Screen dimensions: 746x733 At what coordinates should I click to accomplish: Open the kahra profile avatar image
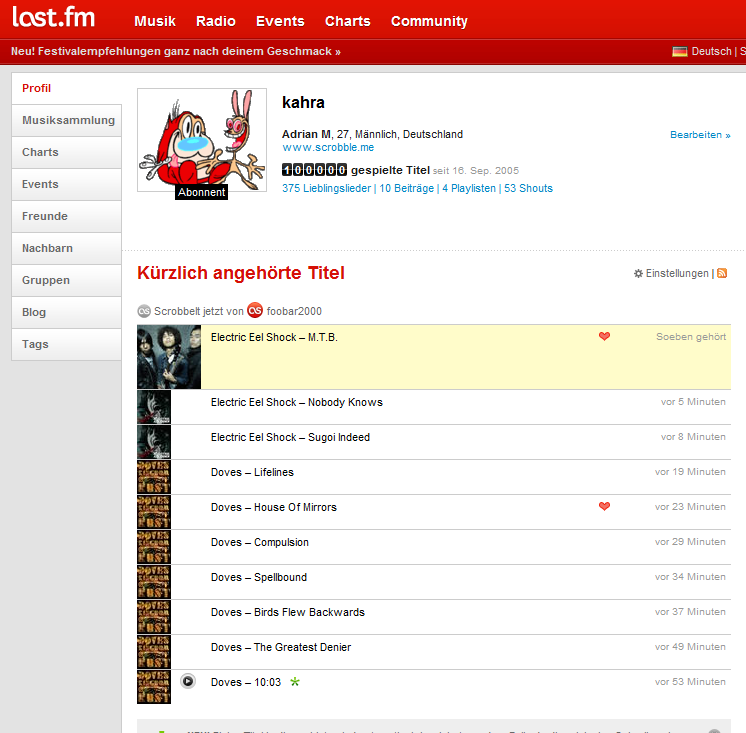point(202,140)
